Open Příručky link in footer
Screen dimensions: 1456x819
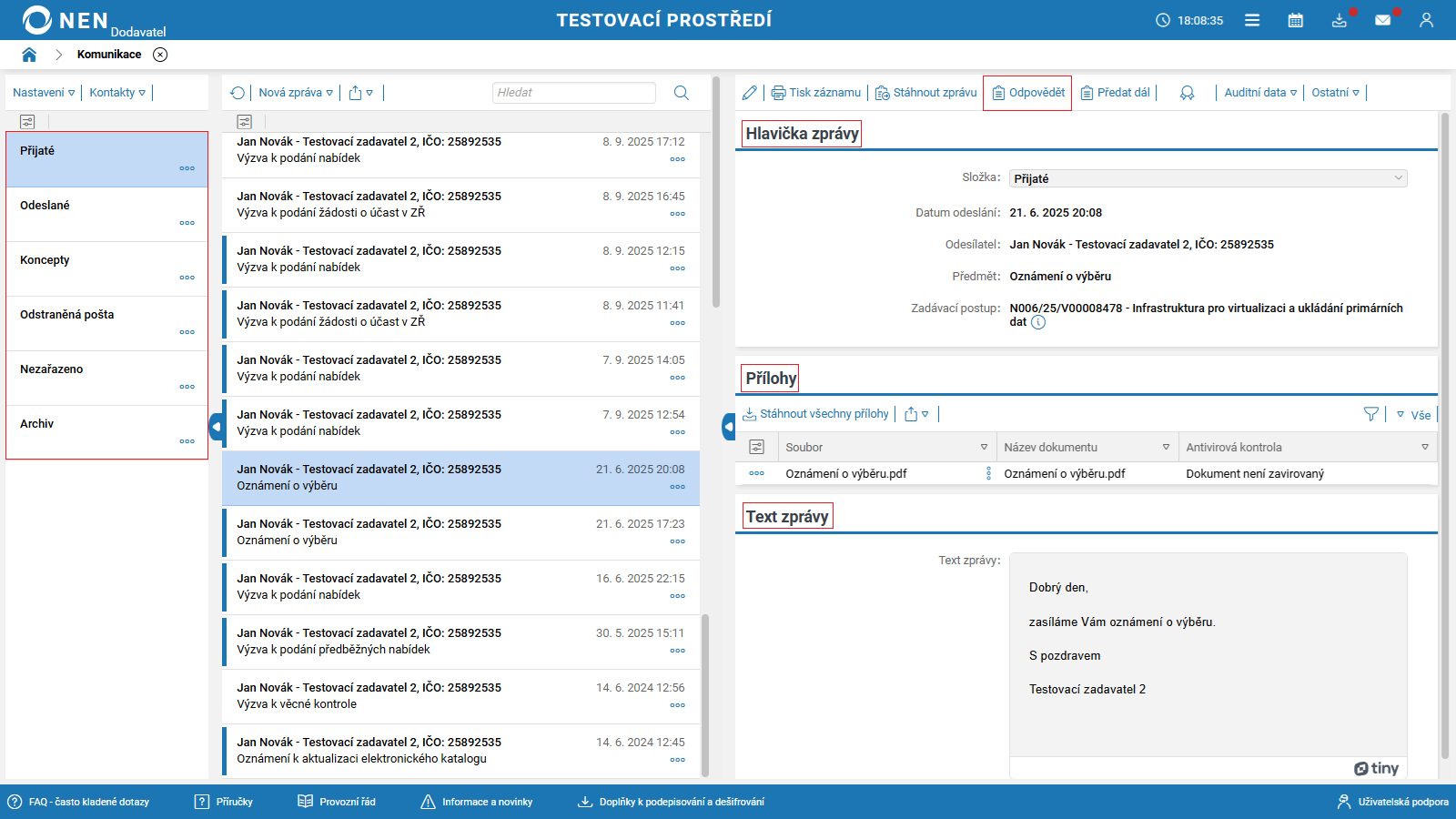224,802
